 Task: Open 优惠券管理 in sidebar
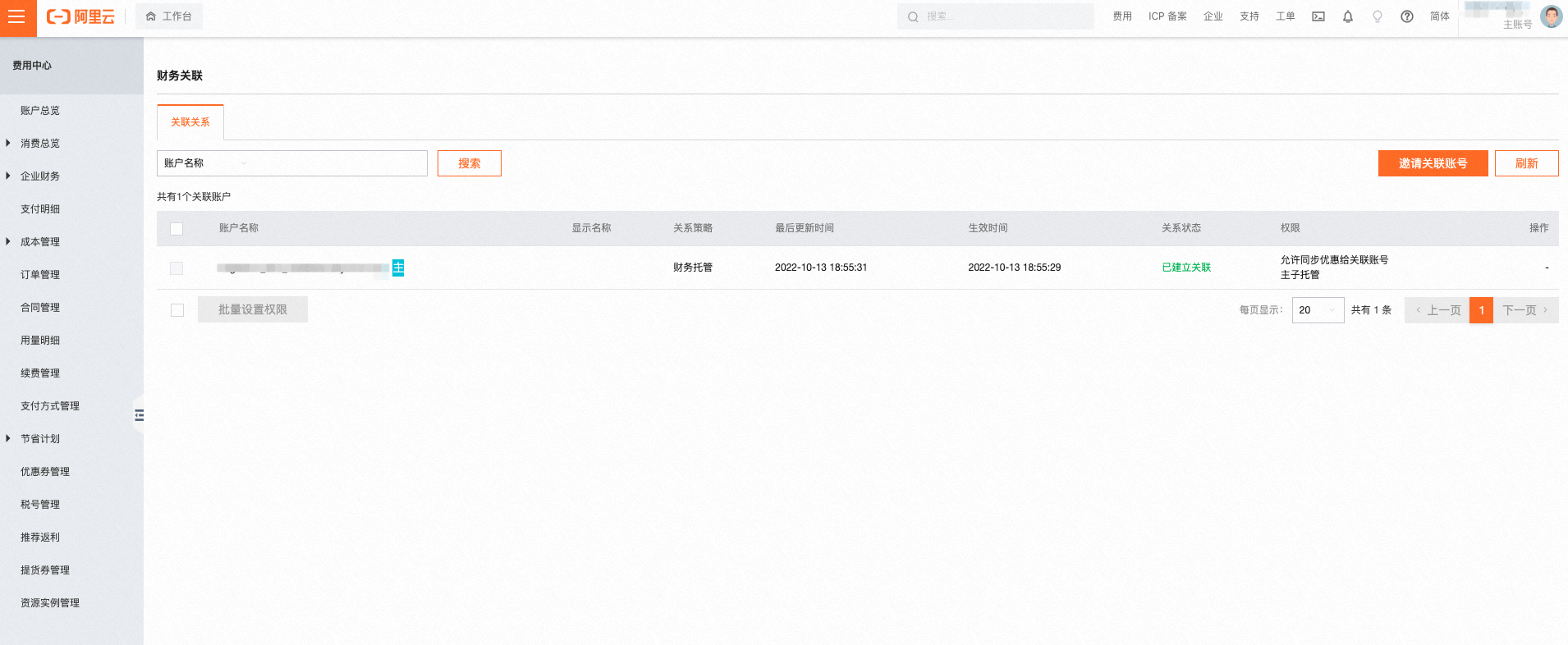pyautogui.click(x=45, y=472)
